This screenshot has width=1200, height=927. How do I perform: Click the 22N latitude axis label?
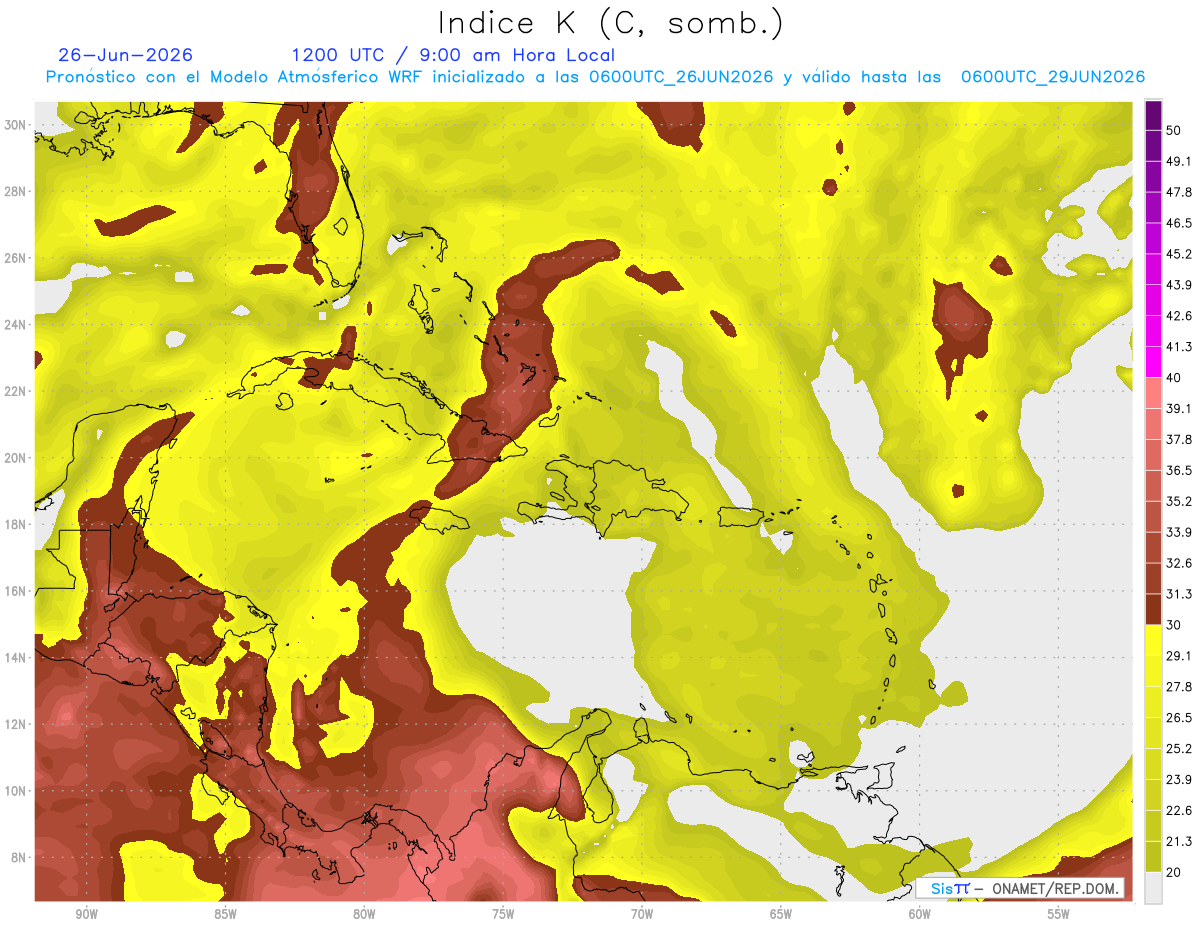pyautogui.click(x=16, y=391)
